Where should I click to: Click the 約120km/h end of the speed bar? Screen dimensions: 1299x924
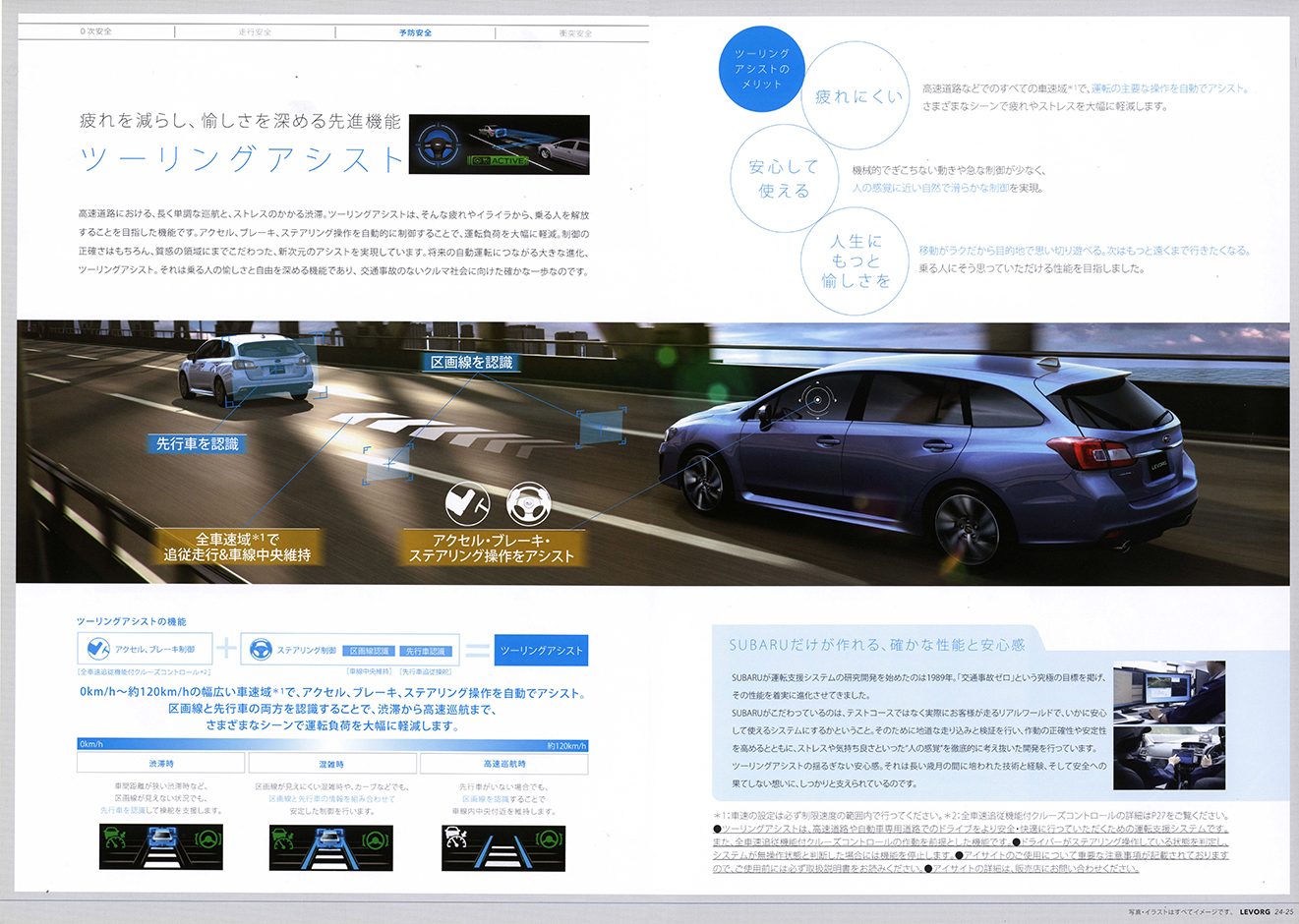pyautogui.click(x=566, y=744)
